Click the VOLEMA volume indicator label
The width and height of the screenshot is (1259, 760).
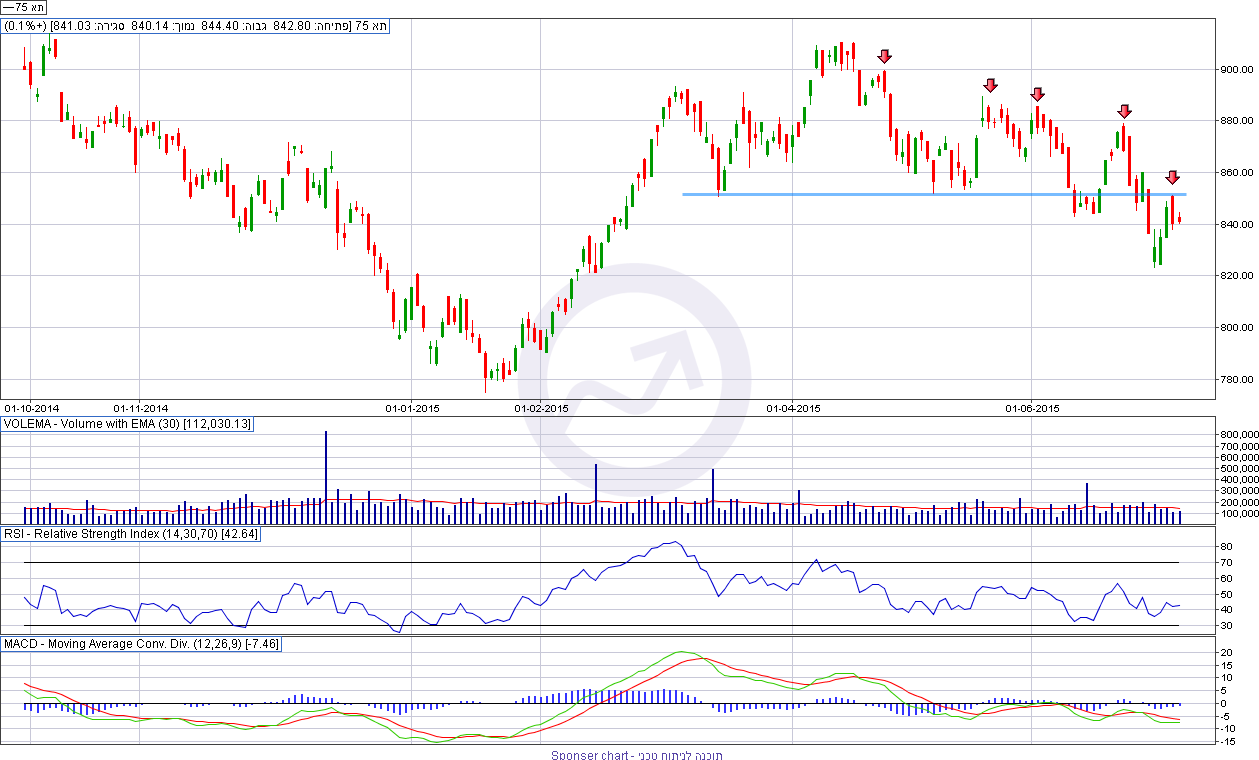tap(128, 425)
